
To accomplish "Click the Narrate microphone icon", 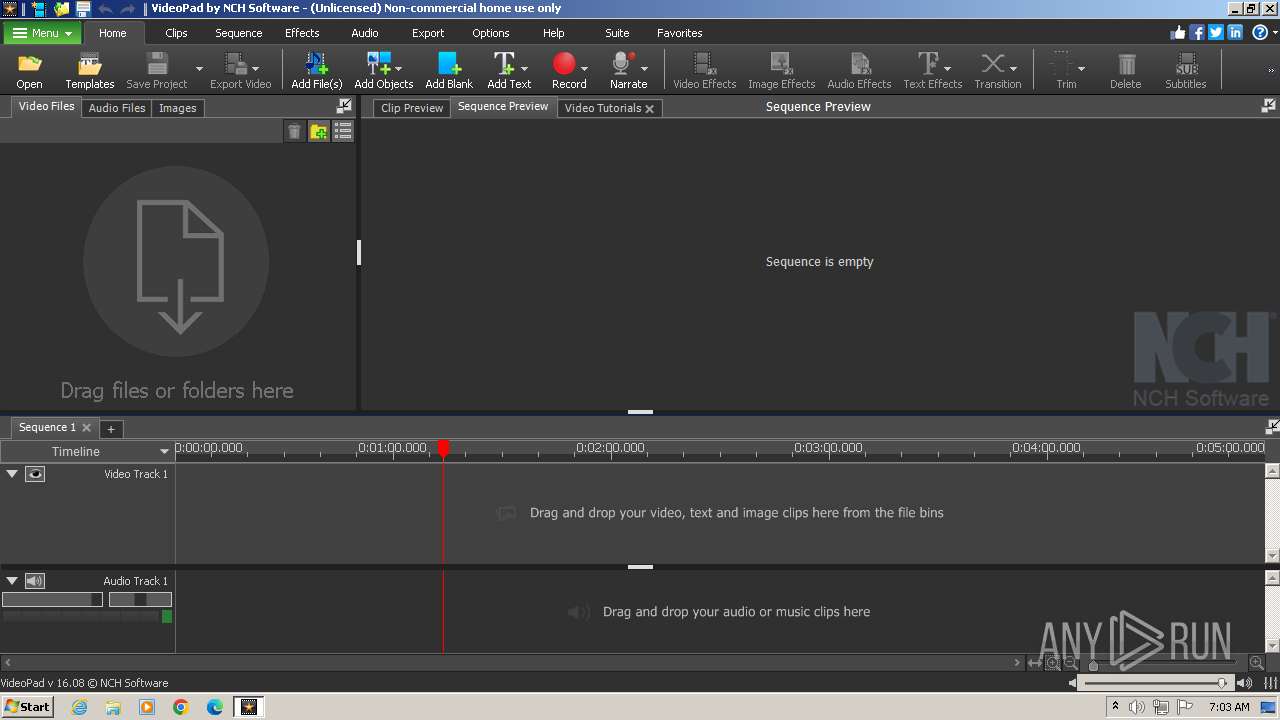I will (623, 65).
